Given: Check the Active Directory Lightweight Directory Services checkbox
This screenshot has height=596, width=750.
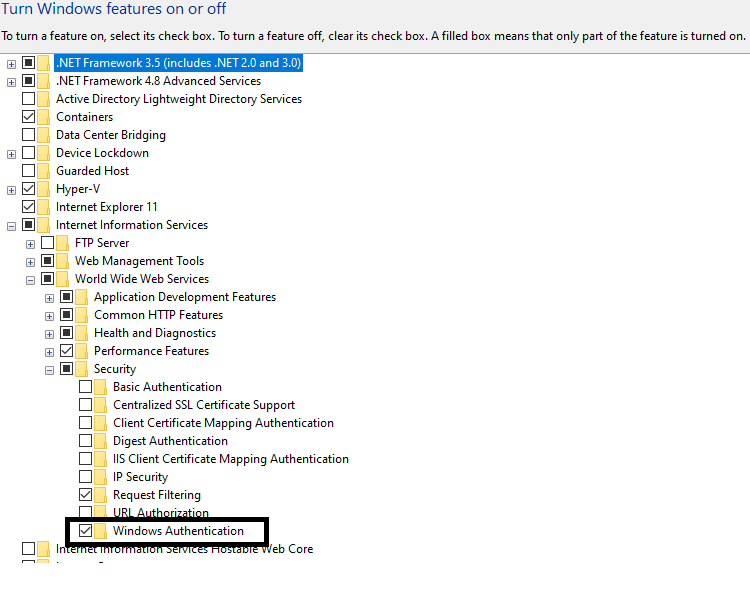Looking at the screenshot, I should click(29, 99).
